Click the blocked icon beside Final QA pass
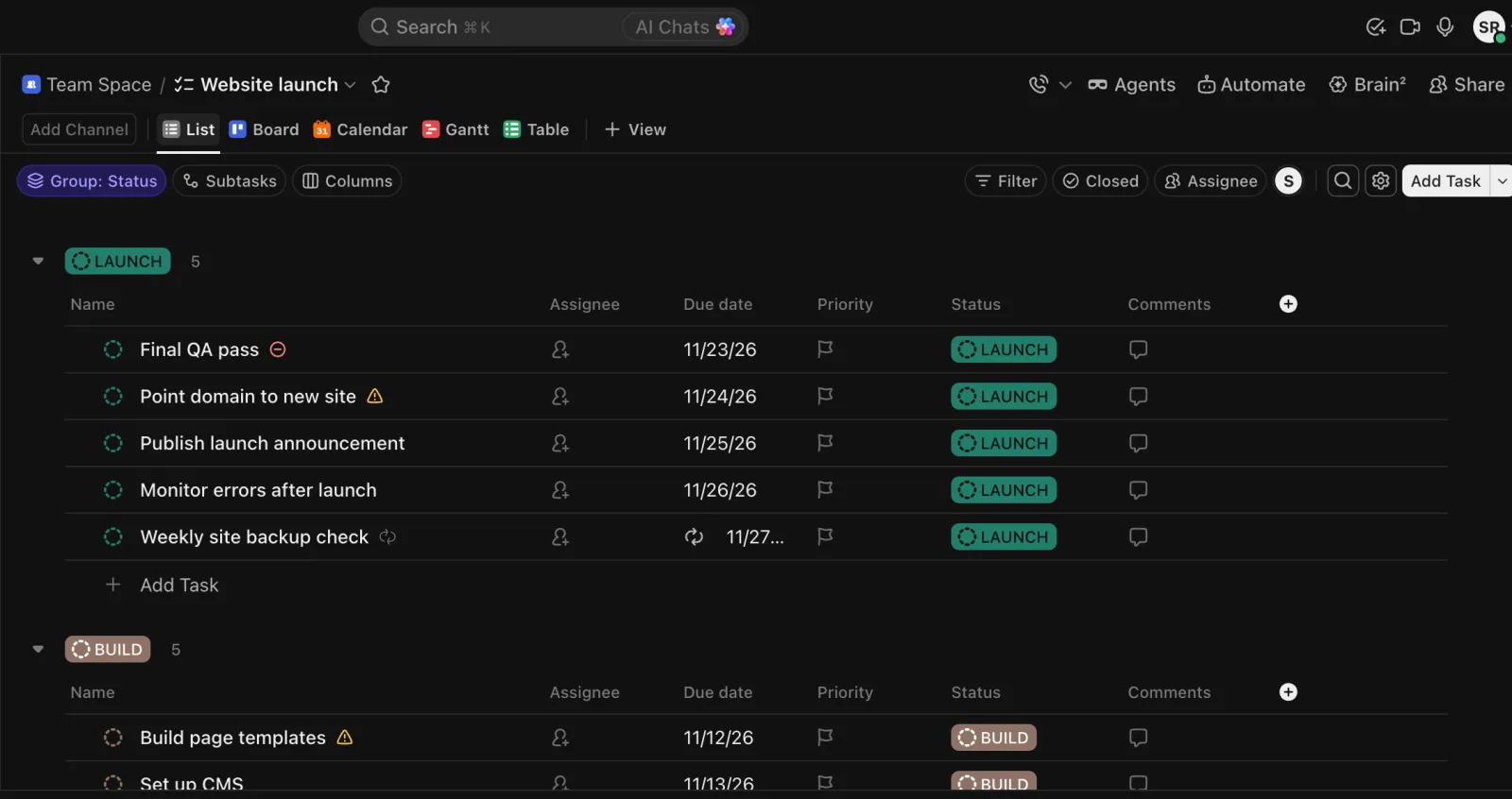Viewport: 1512px width, 799px height. tap(278, 349)
